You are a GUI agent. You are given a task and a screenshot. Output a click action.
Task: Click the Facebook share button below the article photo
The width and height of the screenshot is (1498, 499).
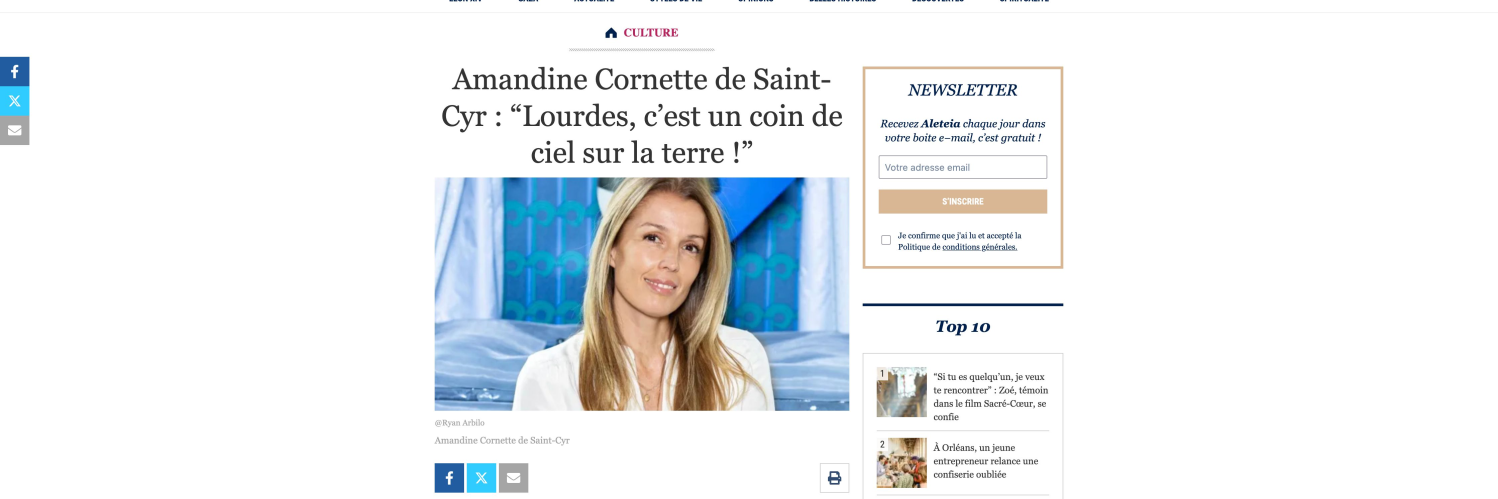click(x=449, y=478)
